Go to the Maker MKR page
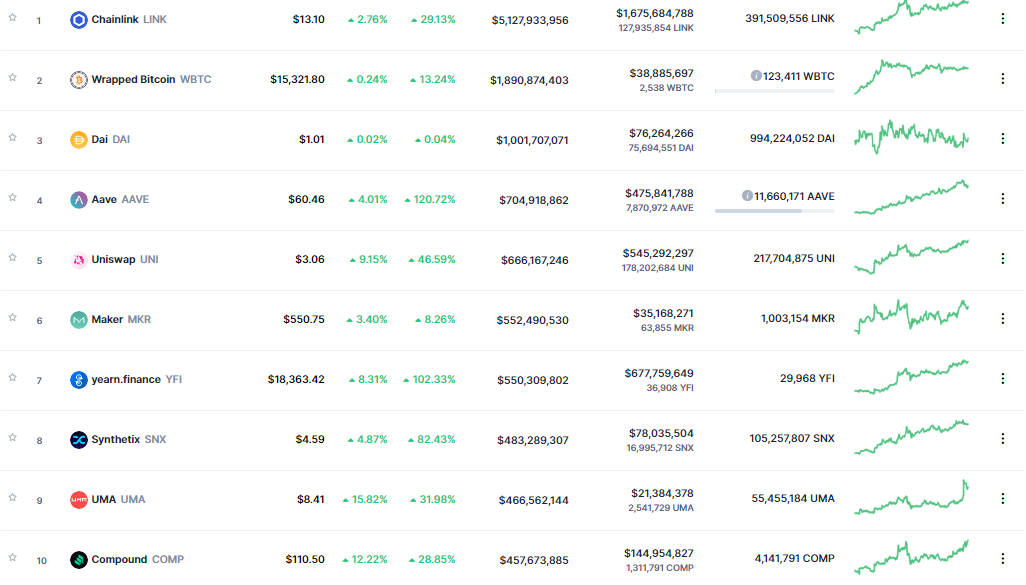Screen dimensions: 1026x585 [x=121, y=319]
